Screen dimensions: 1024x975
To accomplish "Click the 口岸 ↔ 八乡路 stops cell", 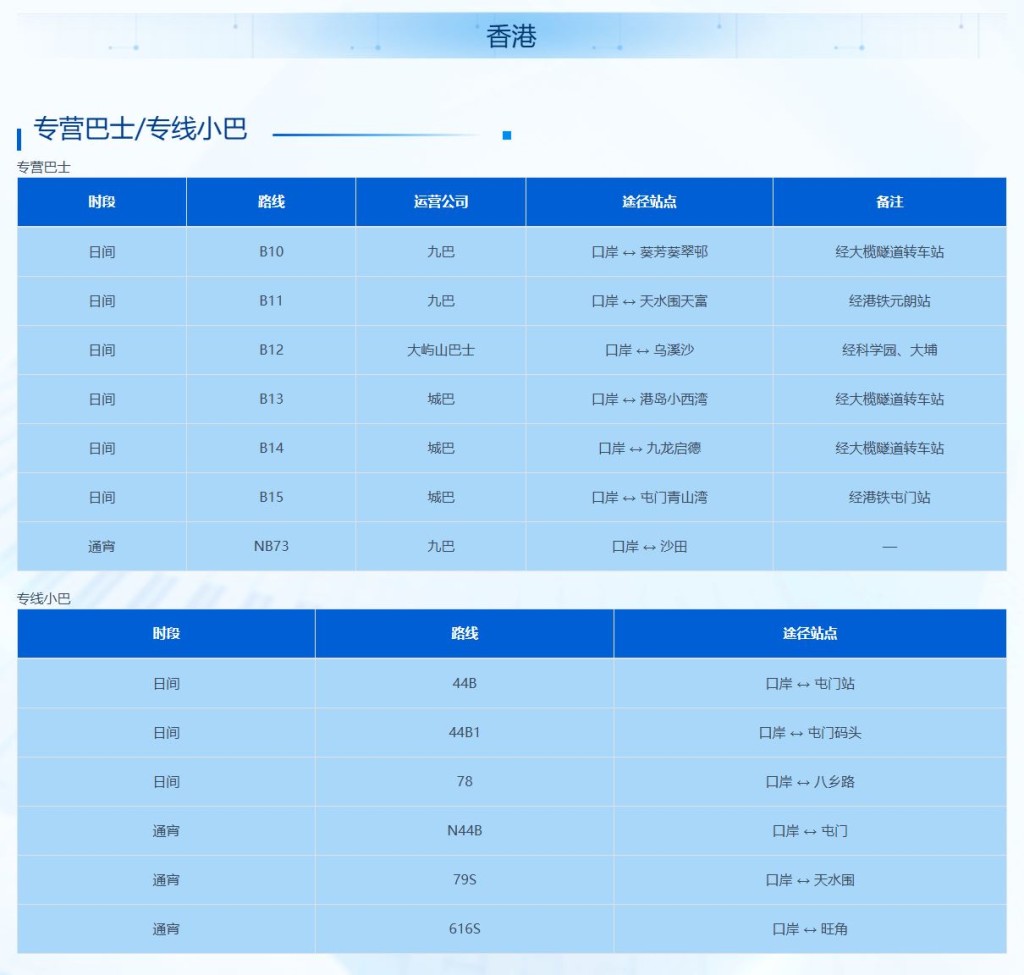I will [810, 782].
